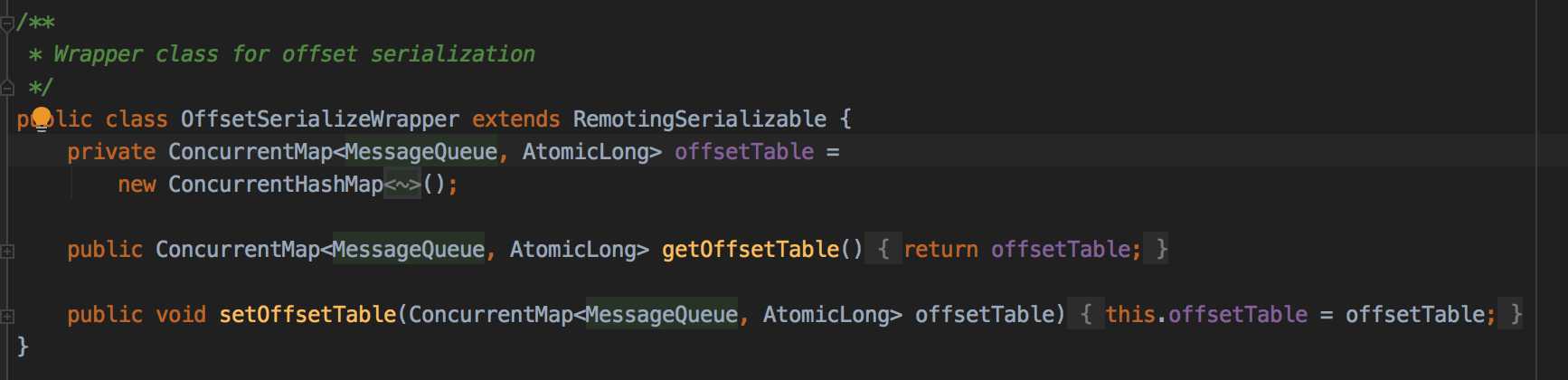Click the setOffsetTable method name
This screenshot has height=380, width=1568.
(x=307, y=315)
